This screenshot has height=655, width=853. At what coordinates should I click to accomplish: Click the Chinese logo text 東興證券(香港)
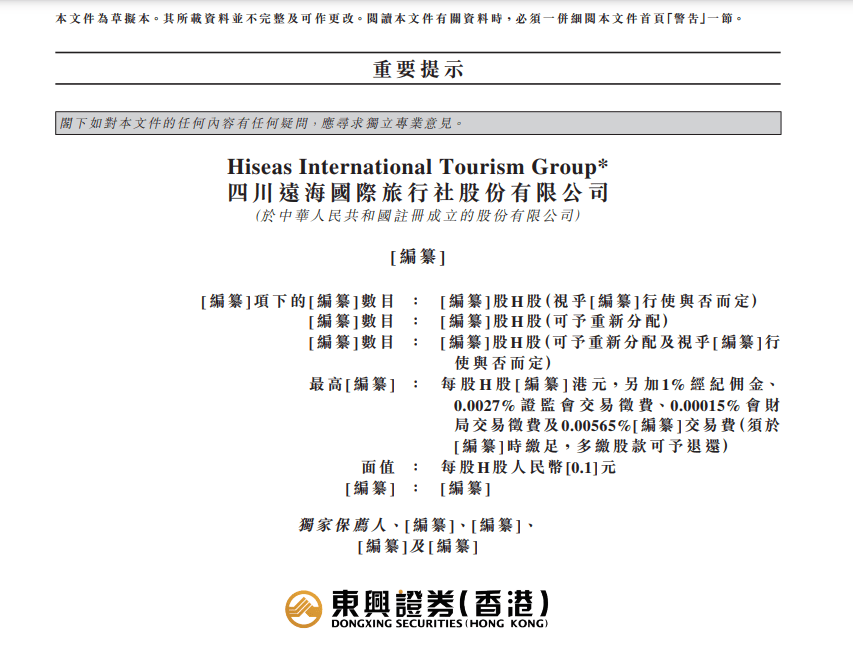click(x=440, y=604)
